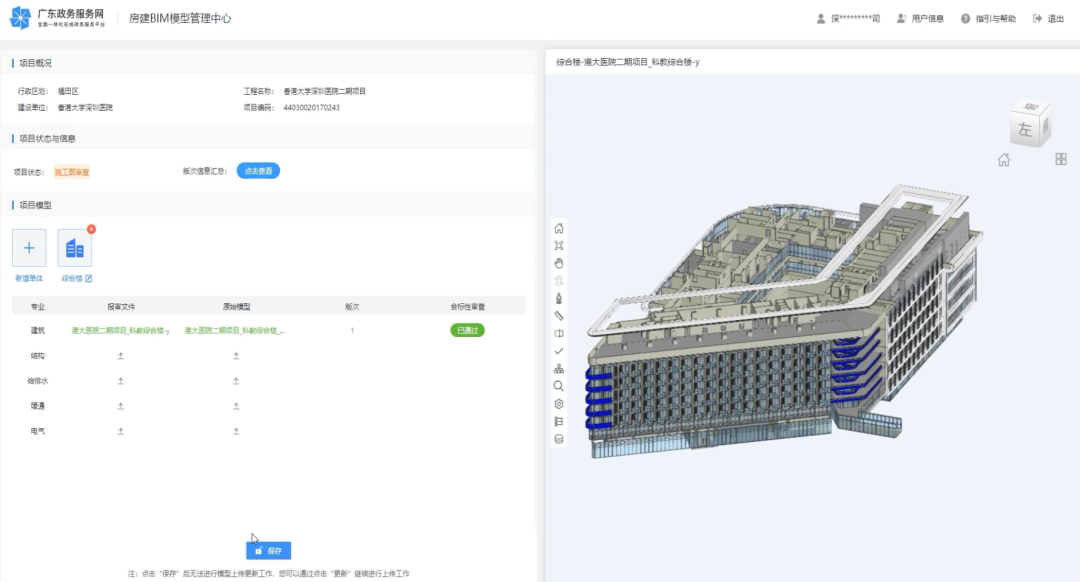Click the 项目概况 section heading
The width and height of the screenshot is (1080, 582).
tap(35, 63)
